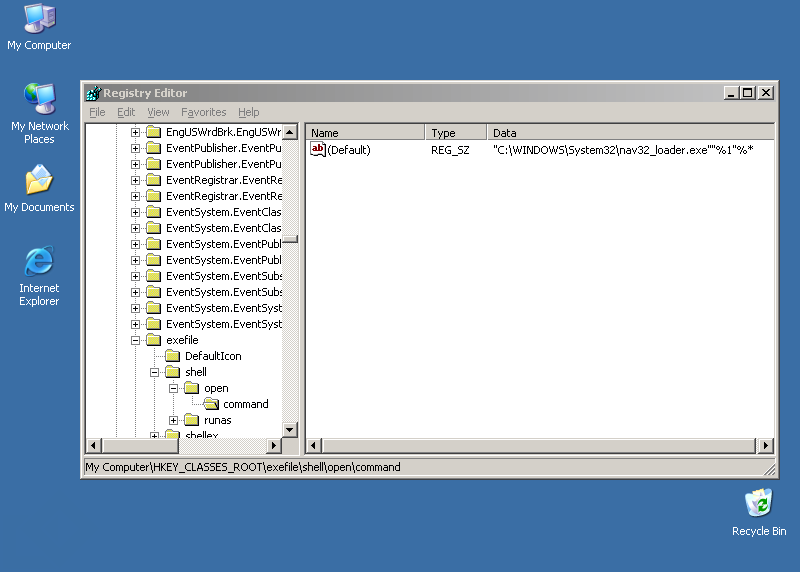Expand the first EventSystem.EventClass key
Screen dimensions: 800x572
pos(135,213)
